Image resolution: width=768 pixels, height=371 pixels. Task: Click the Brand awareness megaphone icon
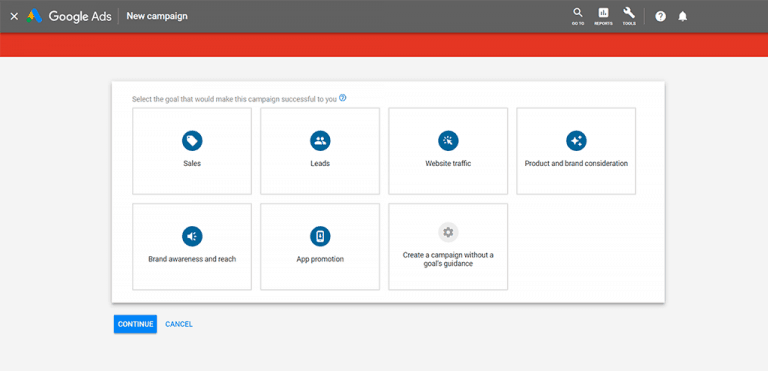pos(192,237)
